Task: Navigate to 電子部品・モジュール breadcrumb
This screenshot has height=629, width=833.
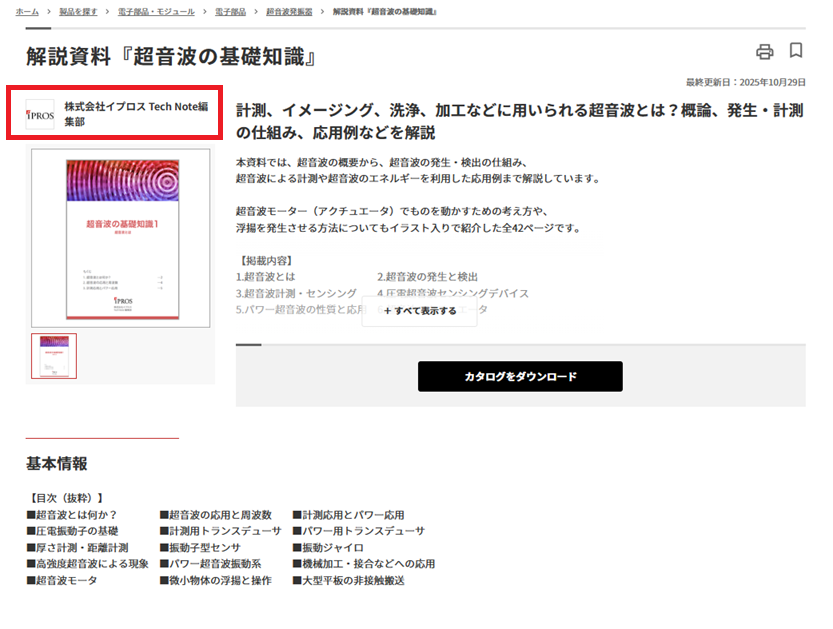Action: (155, 11)
